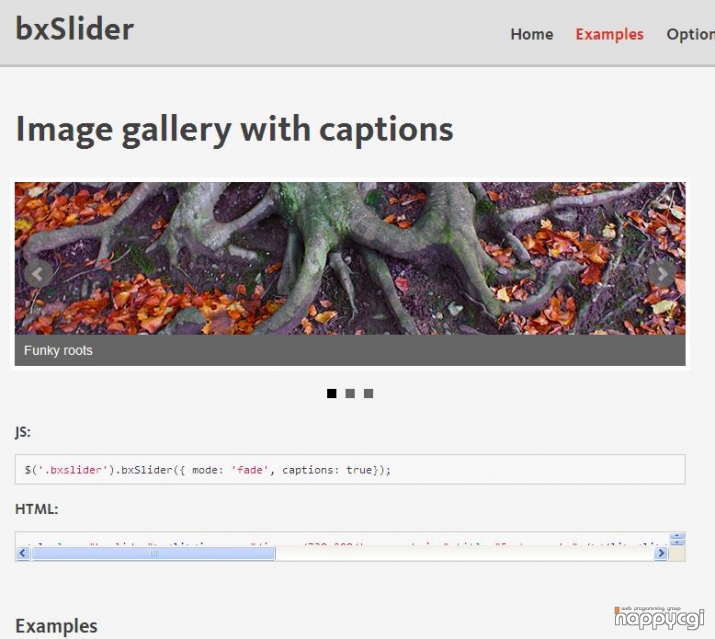The height and width of the screenshot is (639, 715).
Task: Open the Home menu item
Action: pos(532,34)
